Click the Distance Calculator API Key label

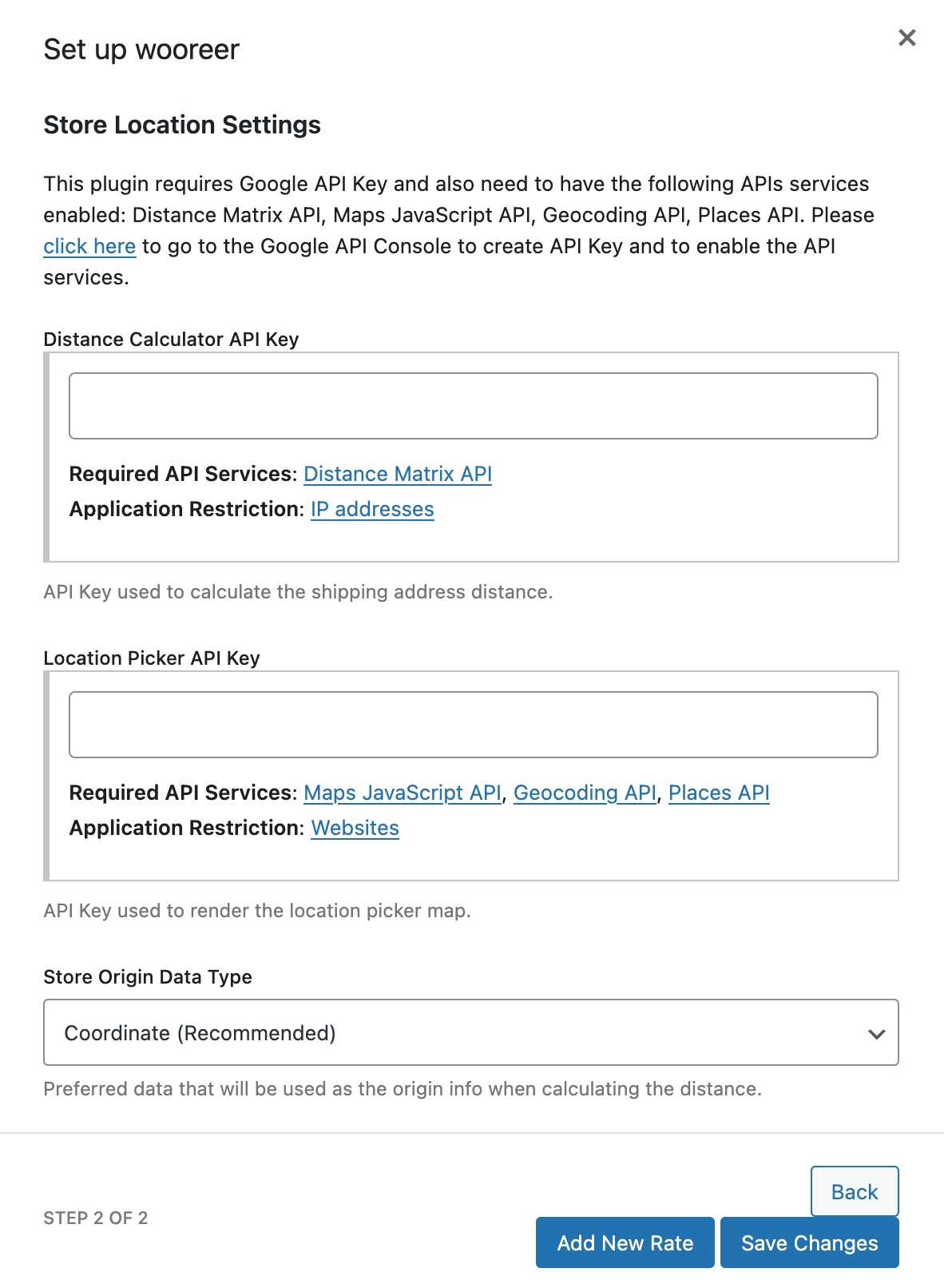click(171, 340)
